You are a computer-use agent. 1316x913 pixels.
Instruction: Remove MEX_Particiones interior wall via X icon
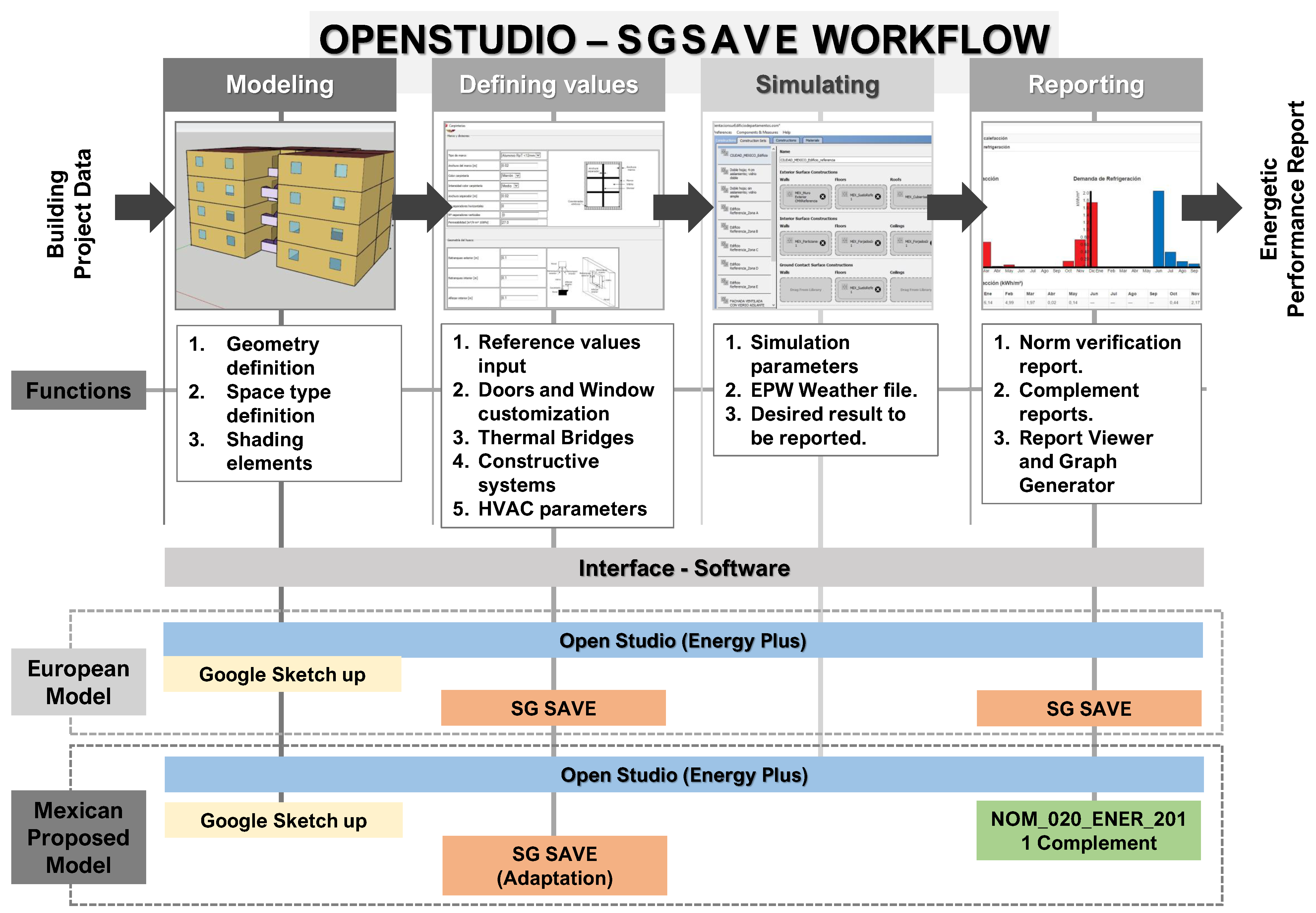pyautogui.click(x=822, y=243)
